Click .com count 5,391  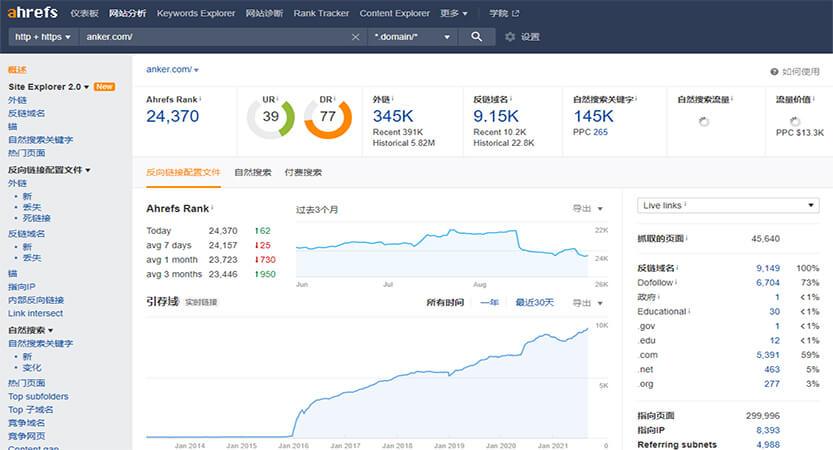pos(768,355)
